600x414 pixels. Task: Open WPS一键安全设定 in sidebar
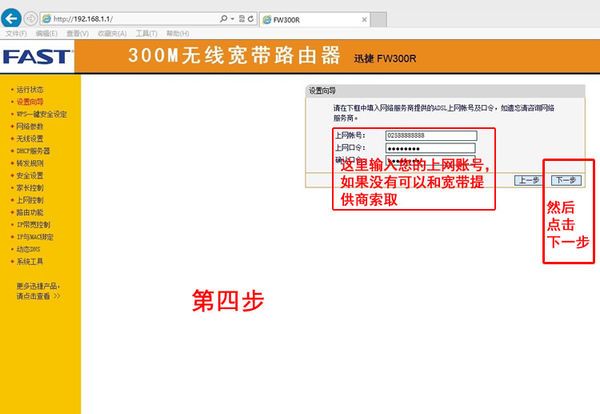(x=42, y=114)
